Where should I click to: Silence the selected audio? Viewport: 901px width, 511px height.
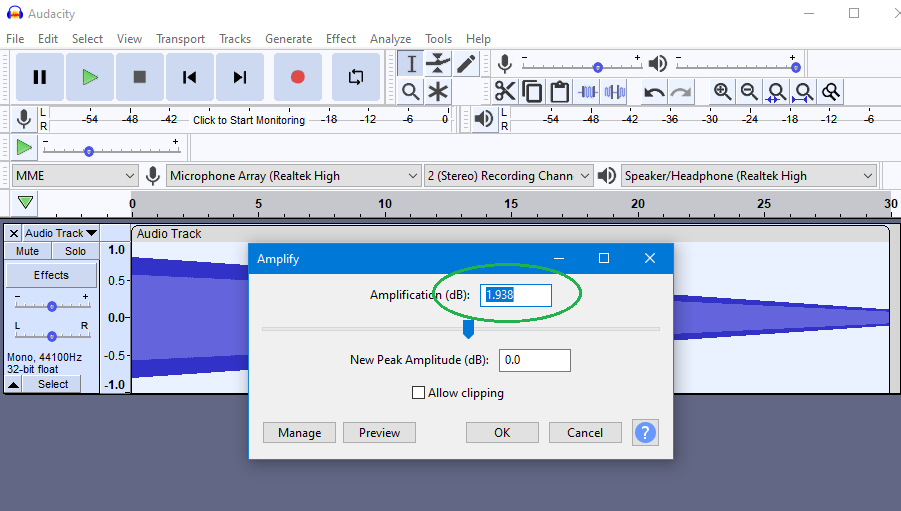[615, 91]
